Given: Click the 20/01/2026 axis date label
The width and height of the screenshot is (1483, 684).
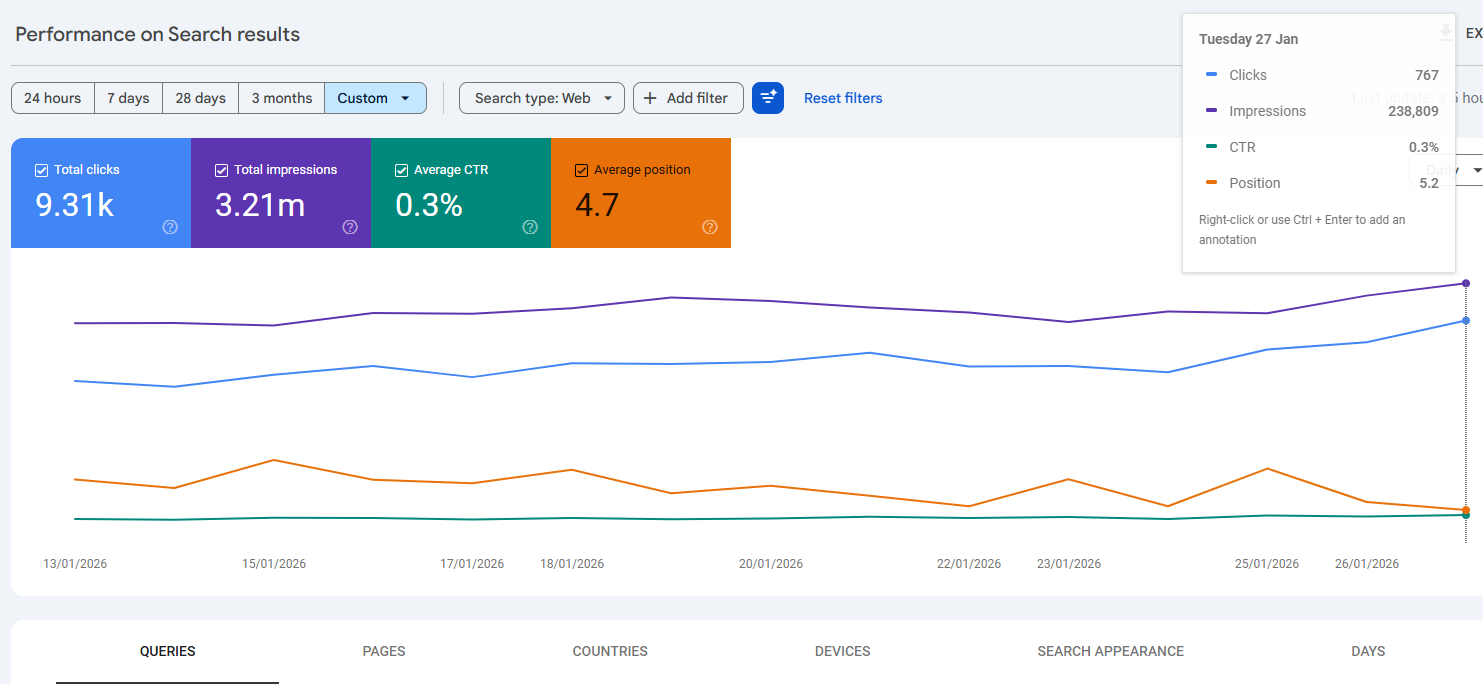Looking at the screenshot, I should (771, 564).
